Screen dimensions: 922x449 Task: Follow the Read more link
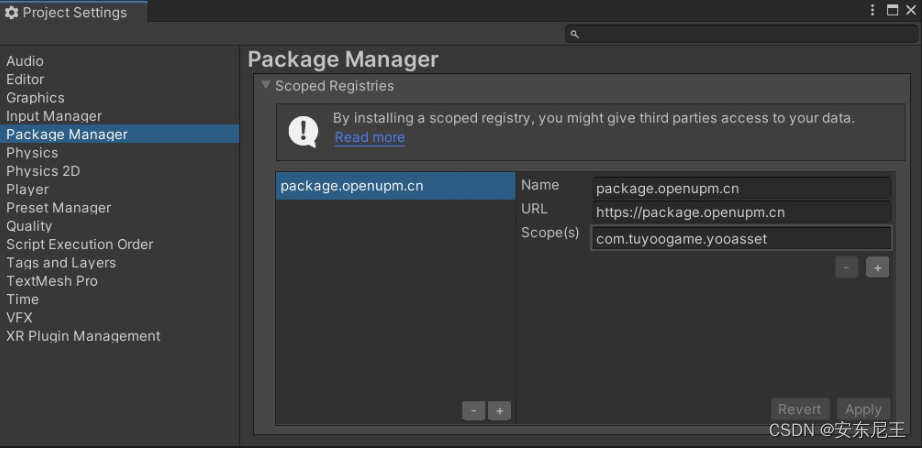tap(370, 138)
